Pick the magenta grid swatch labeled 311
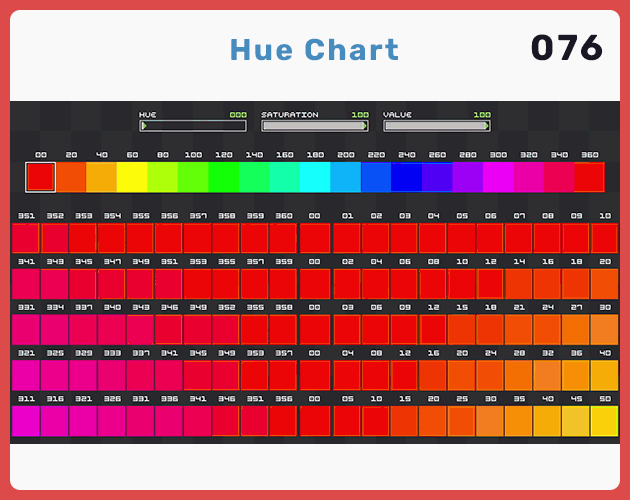This screenshot has height=500, width=630. point(26,421)
